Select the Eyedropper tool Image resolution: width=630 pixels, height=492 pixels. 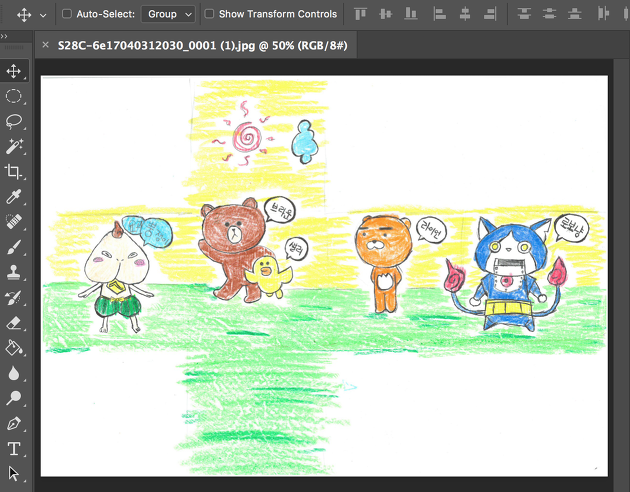[14, 197]
